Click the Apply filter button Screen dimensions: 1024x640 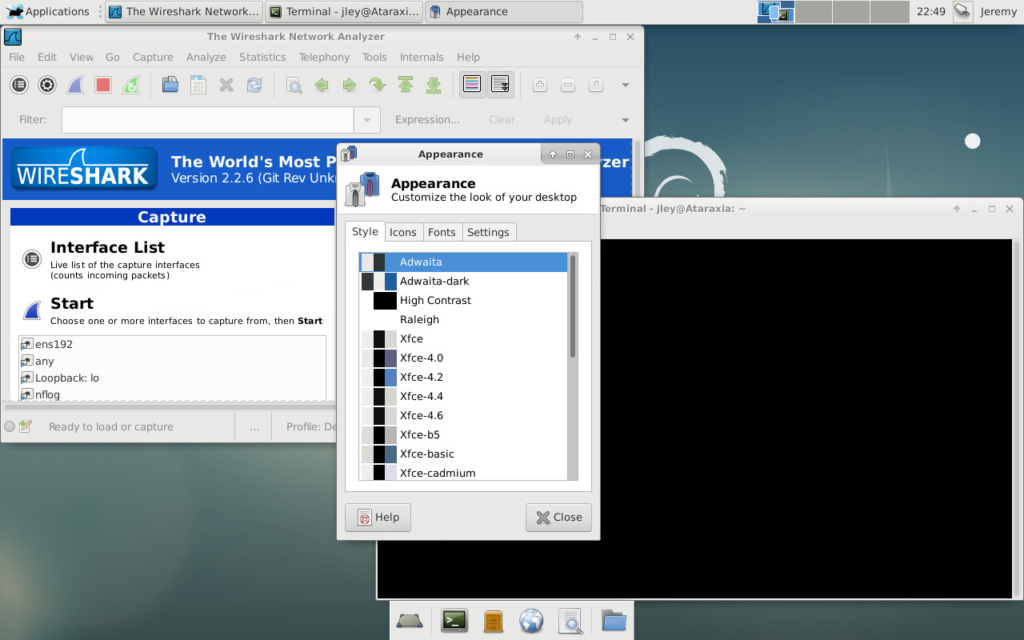pos(558,120)
